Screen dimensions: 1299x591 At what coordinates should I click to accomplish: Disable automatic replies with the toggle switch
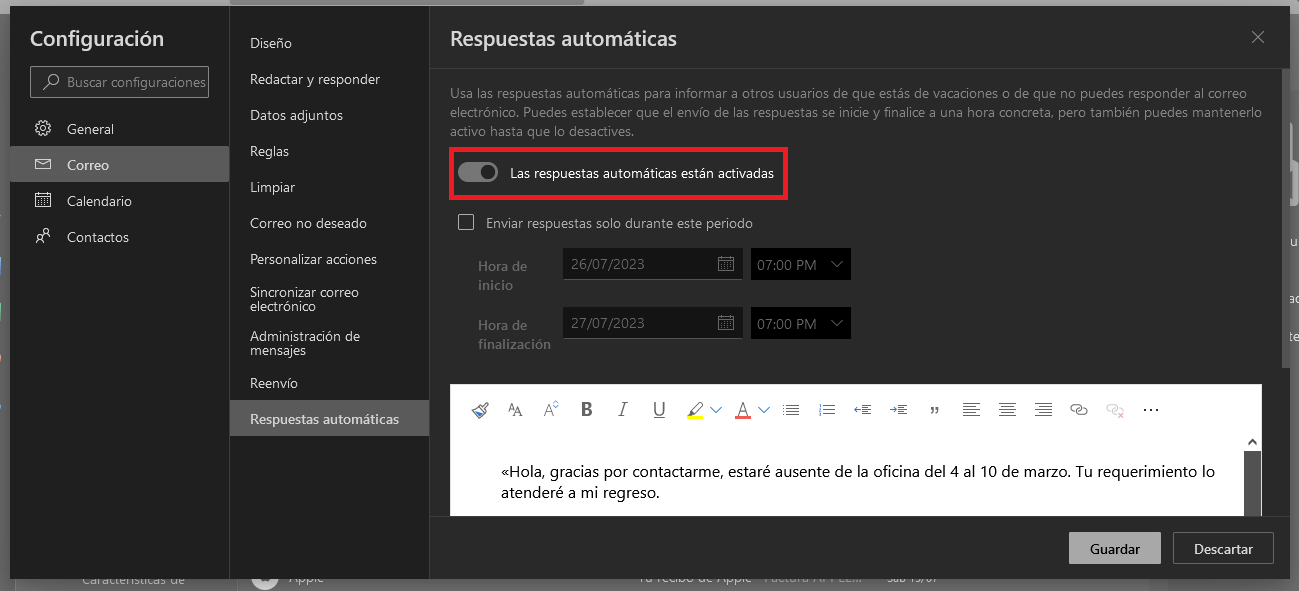pyautogui.click(x=478, y=171)
